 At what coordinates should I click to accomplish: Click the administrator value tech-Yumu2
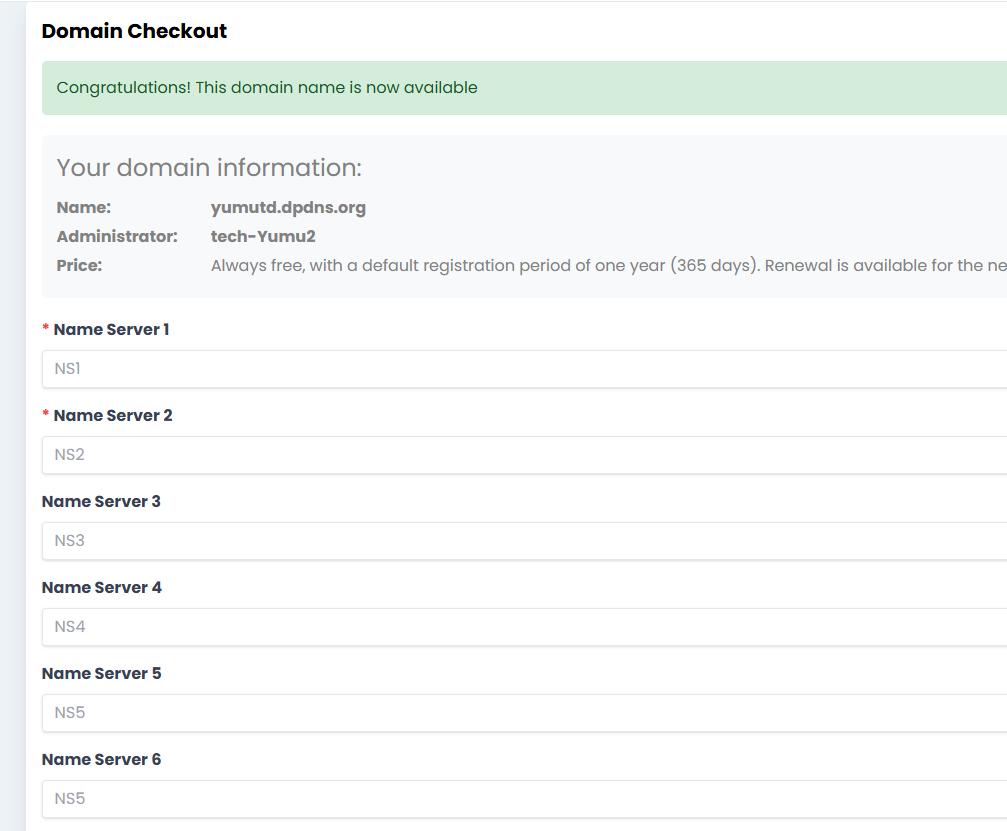click(x=263, y=237)
